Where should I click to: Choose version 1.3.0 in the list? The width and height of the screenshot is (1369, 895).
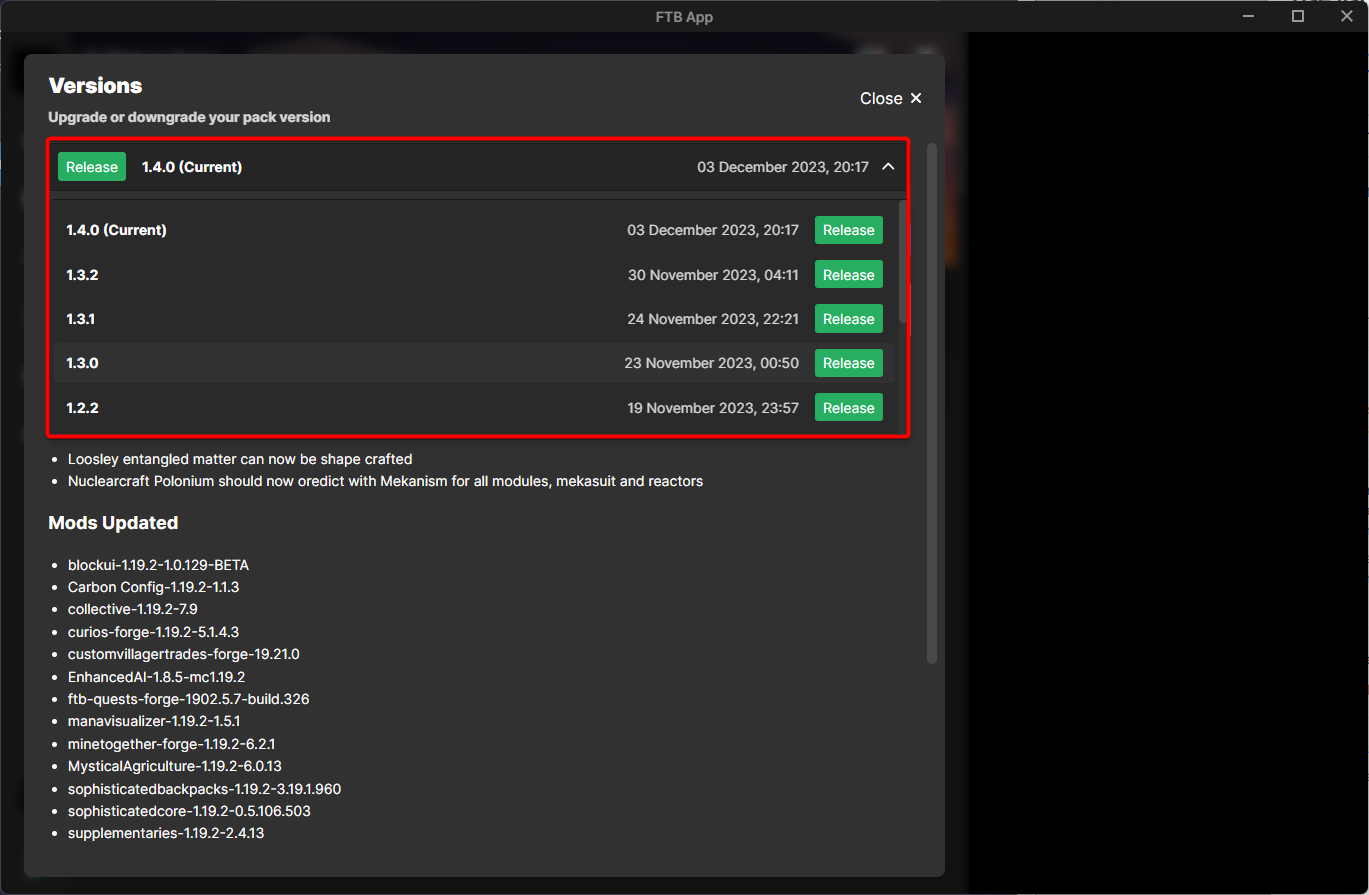[x=475, y=363]
